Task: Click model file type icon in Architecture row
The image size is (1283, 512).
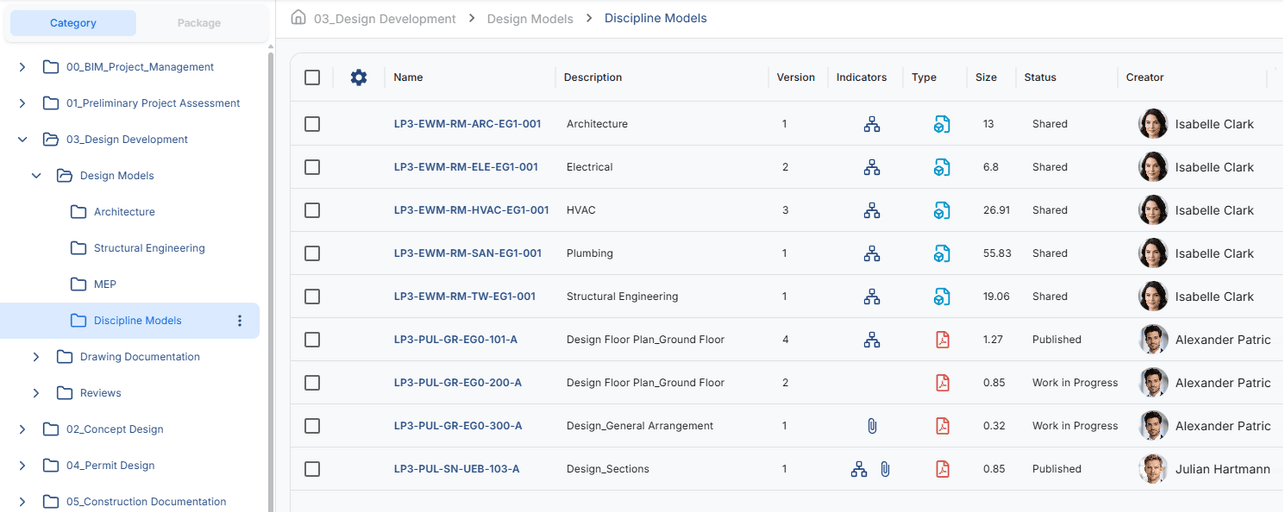Action: tap(942, 124)
